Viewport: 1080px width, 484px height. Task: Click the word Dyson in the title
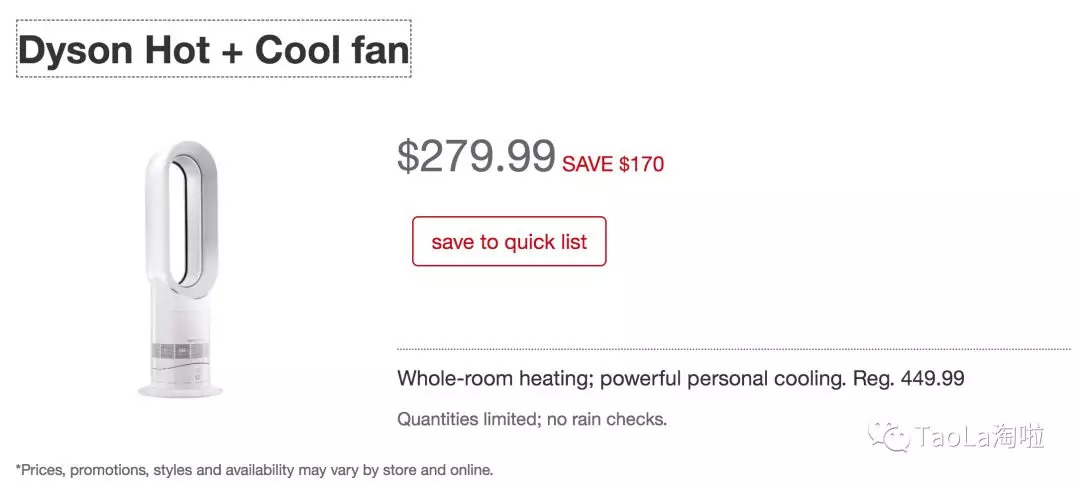[x=76, y=50]
